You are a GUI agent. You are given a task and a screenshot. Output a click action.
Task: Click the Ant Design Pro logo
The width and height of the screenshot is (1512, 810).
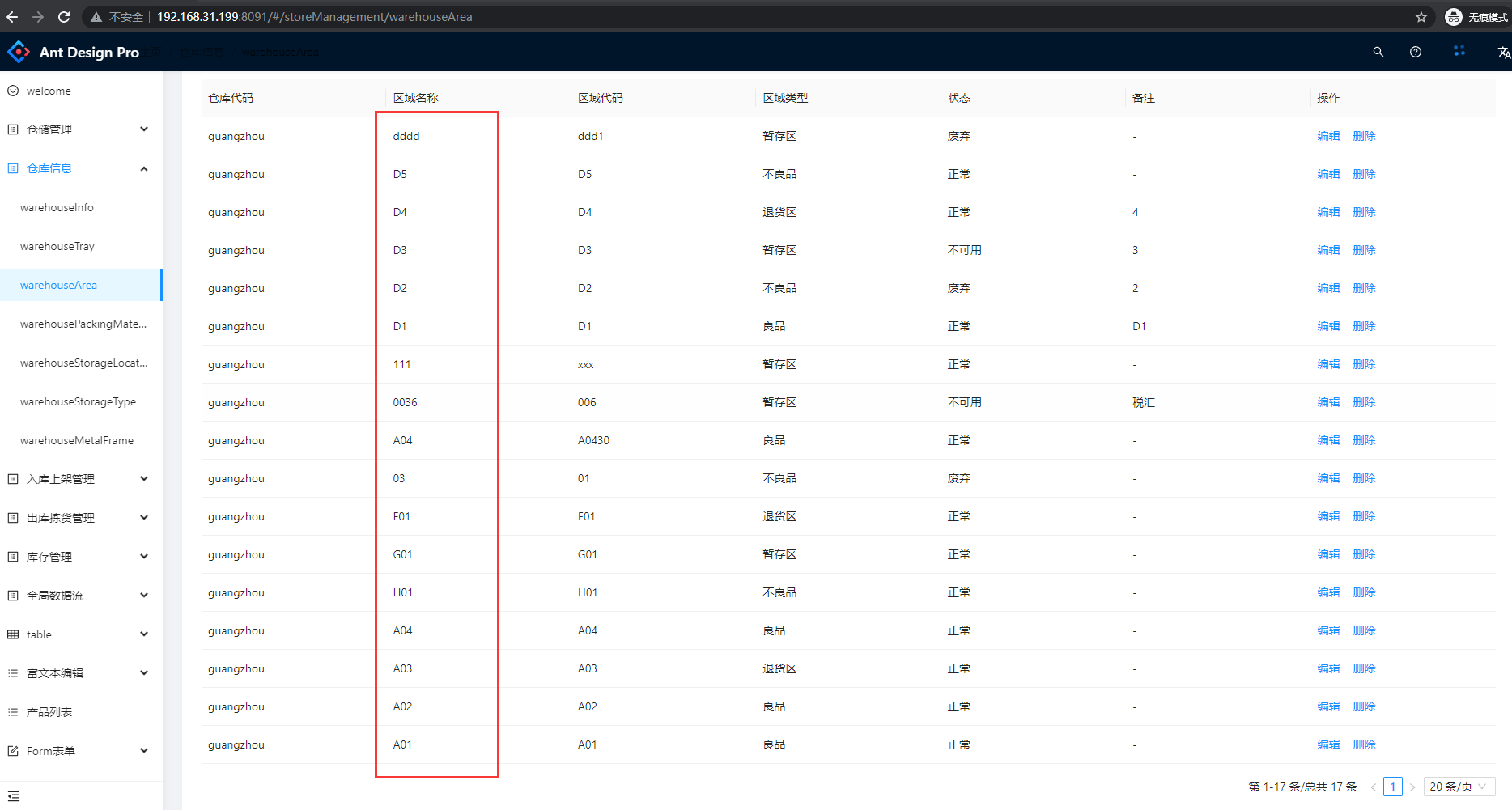point(19,52)
